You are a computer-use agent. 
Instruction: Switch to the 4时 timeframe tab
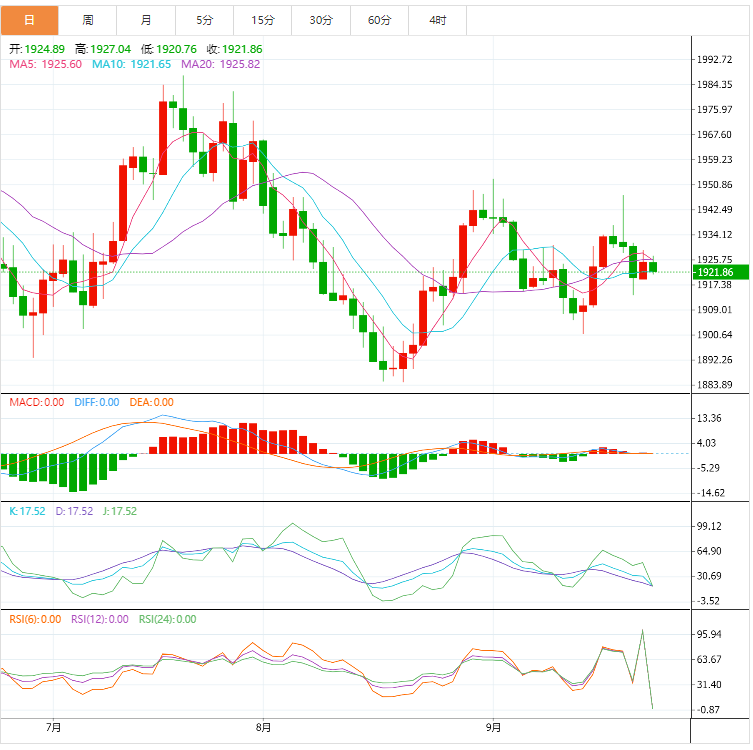437,20
